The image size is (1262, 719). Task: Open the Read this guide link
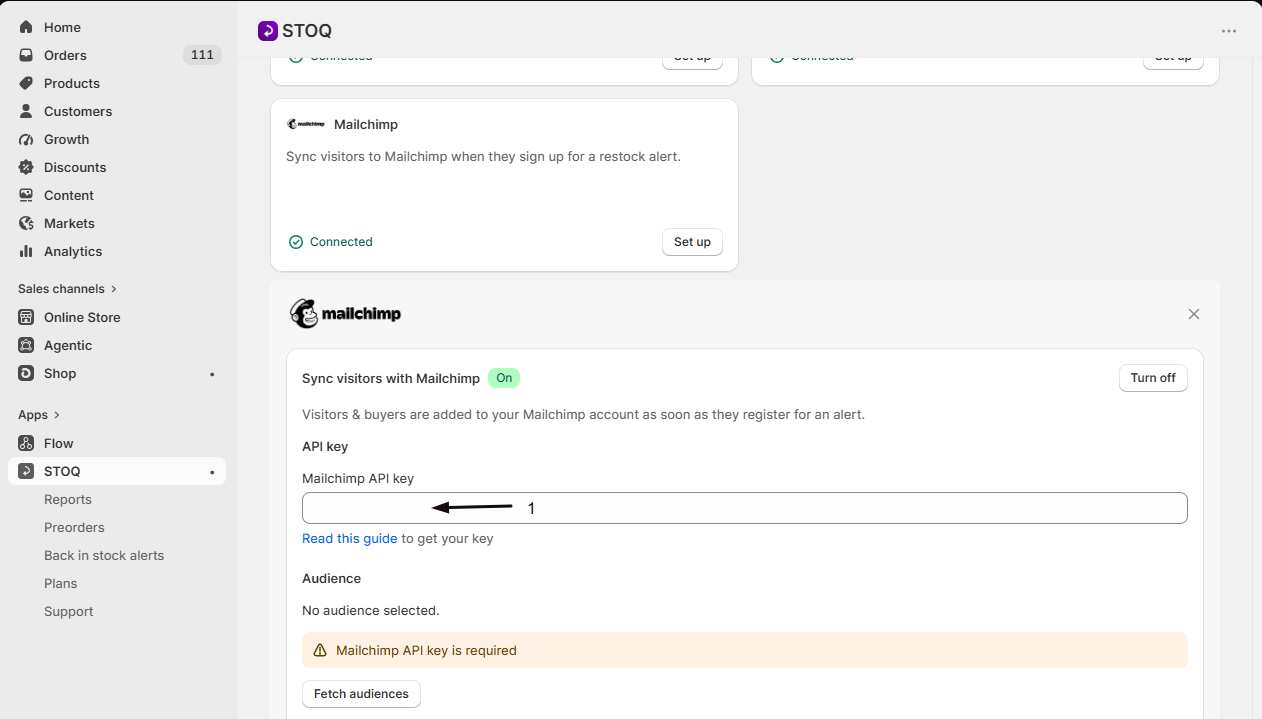350,538
